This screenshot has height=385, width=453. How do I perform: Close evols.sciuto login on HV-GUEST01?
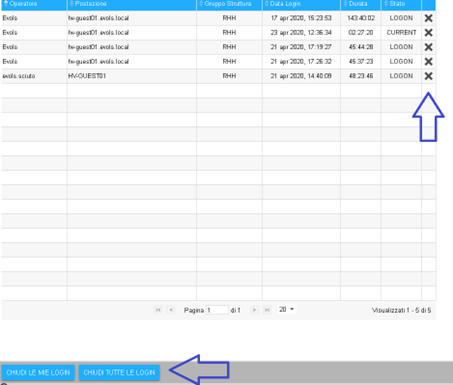click(x=428, y=76)
